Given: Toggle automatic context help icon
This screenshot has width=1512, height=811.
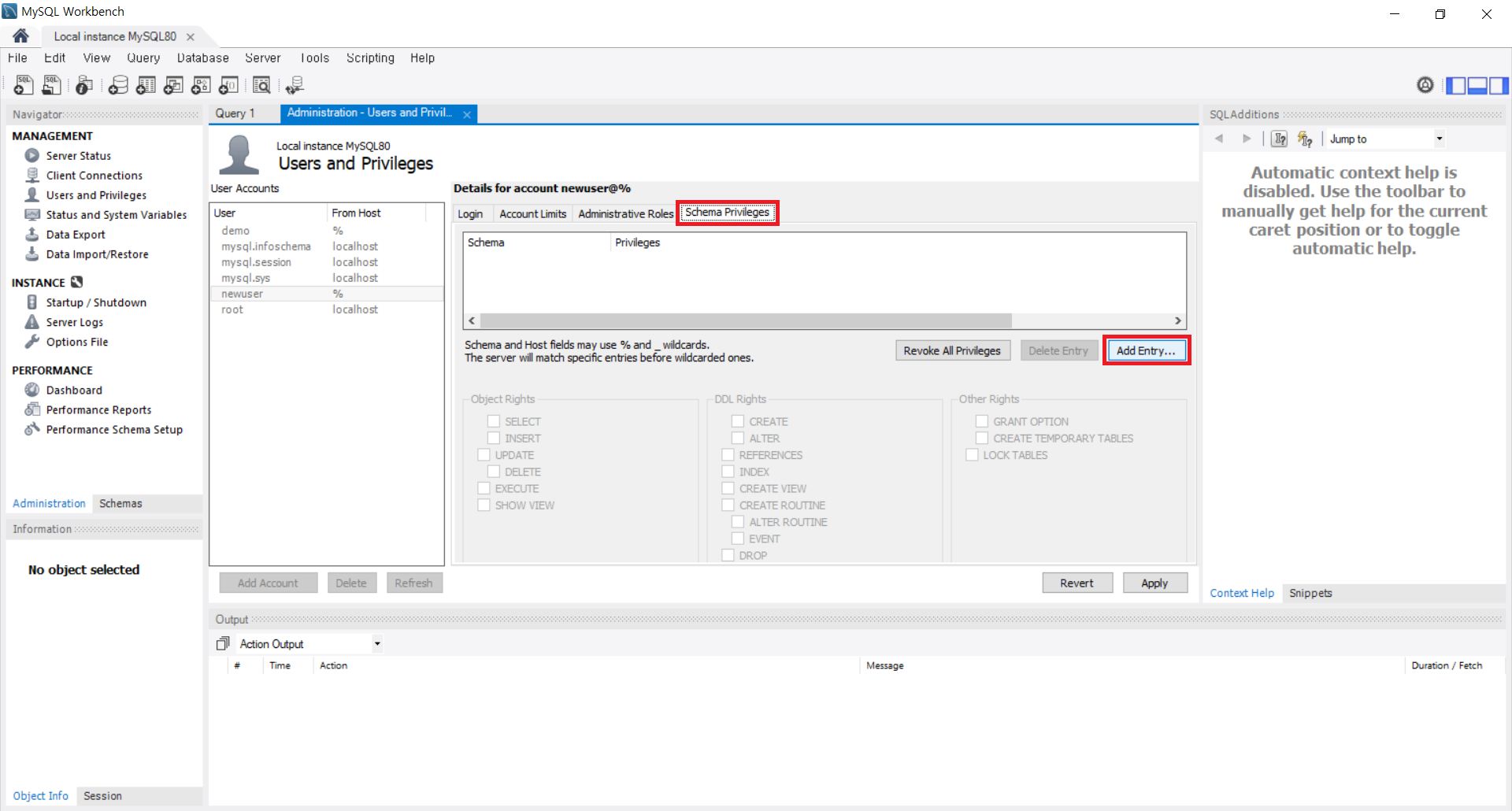Looking at the screenshot, I should point(1305,139).
